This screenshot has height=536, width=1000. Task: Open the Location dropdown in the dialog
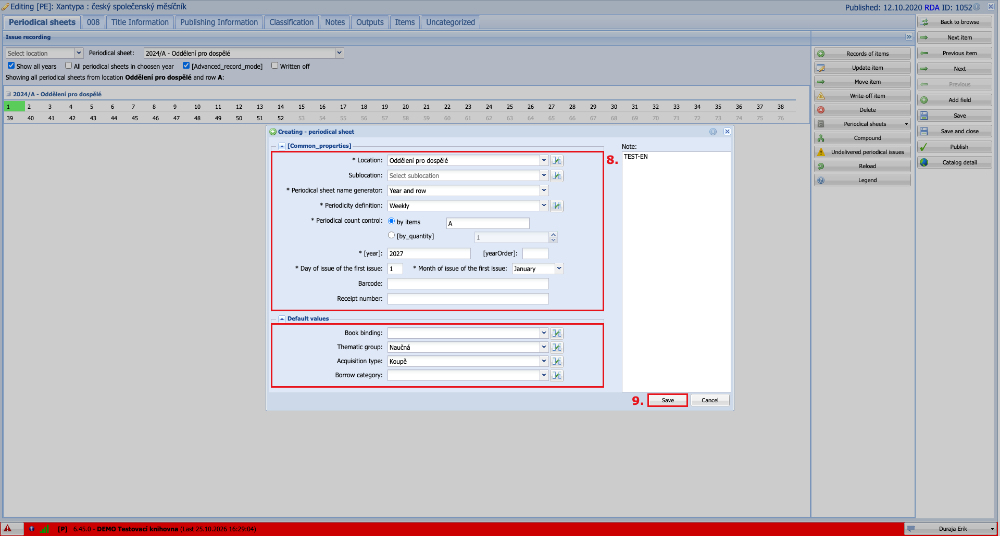(x=544, y=160)
